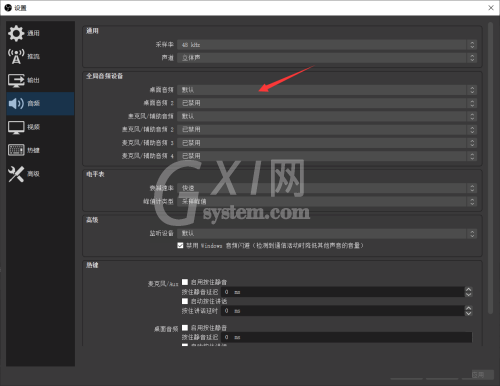Open the General (通用) settings gear icon

tap(16, 33)
